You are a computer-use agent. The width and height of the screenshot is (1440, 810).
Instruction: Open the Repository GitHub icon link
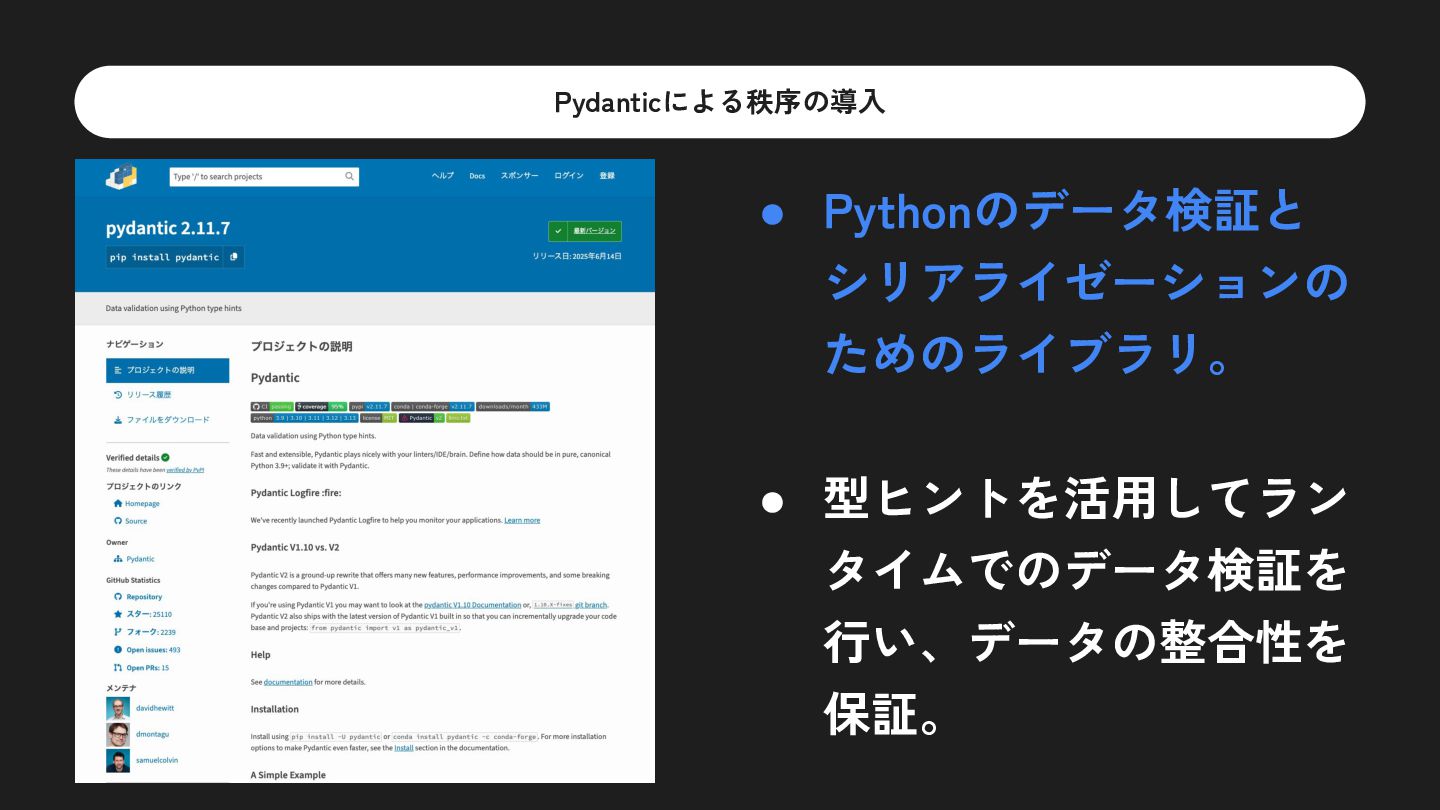click(x=118, y=597)
